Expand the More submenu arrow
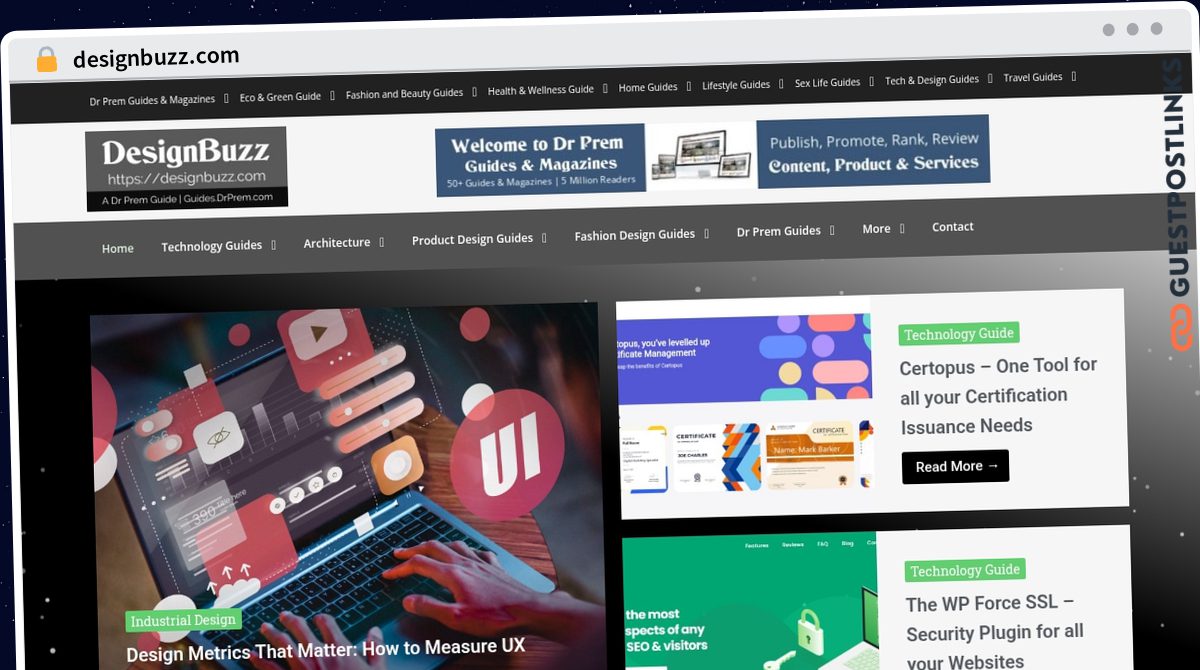Image resolution: width=1200 pixels, height=670 pixels. click(902, 228)
